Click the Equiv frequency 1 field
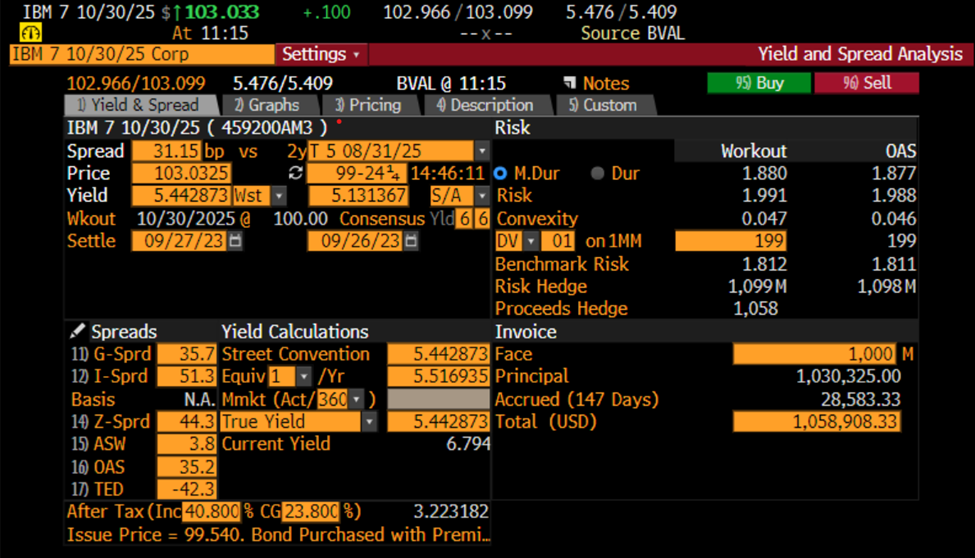975x558 pixels. [282, 376]
